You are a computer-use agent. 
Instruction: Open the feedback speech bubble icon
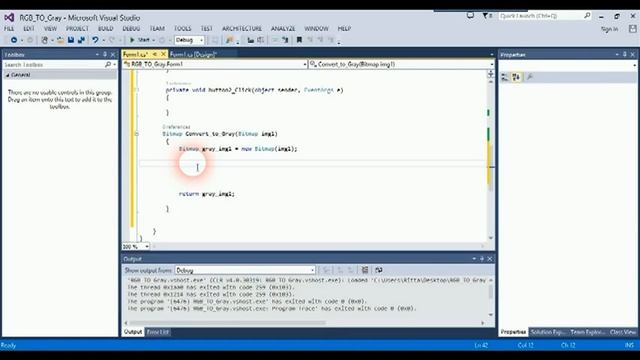click(471, 16)
